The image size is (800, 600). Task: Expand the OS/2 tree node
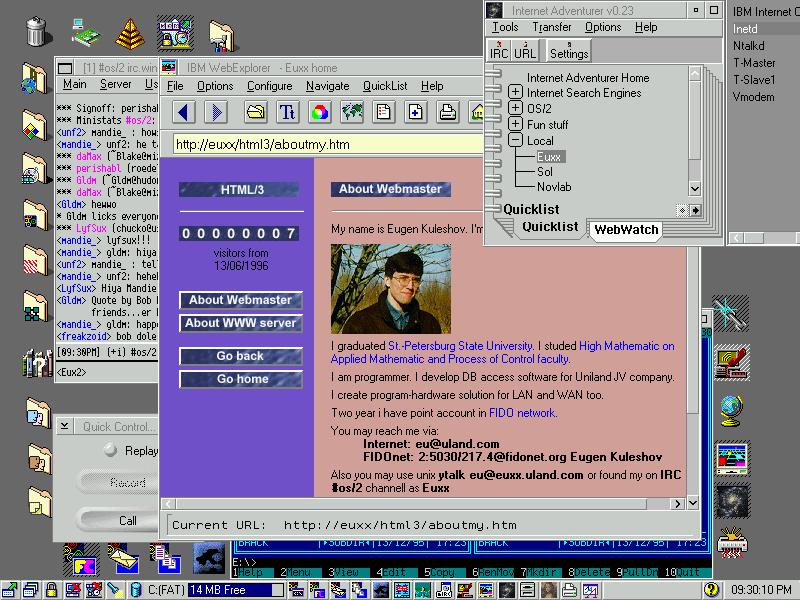tap(515, 108)
